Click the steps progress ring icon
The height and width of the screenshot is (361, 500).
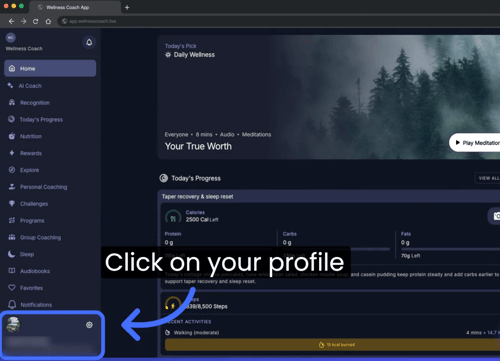(173, 304)
